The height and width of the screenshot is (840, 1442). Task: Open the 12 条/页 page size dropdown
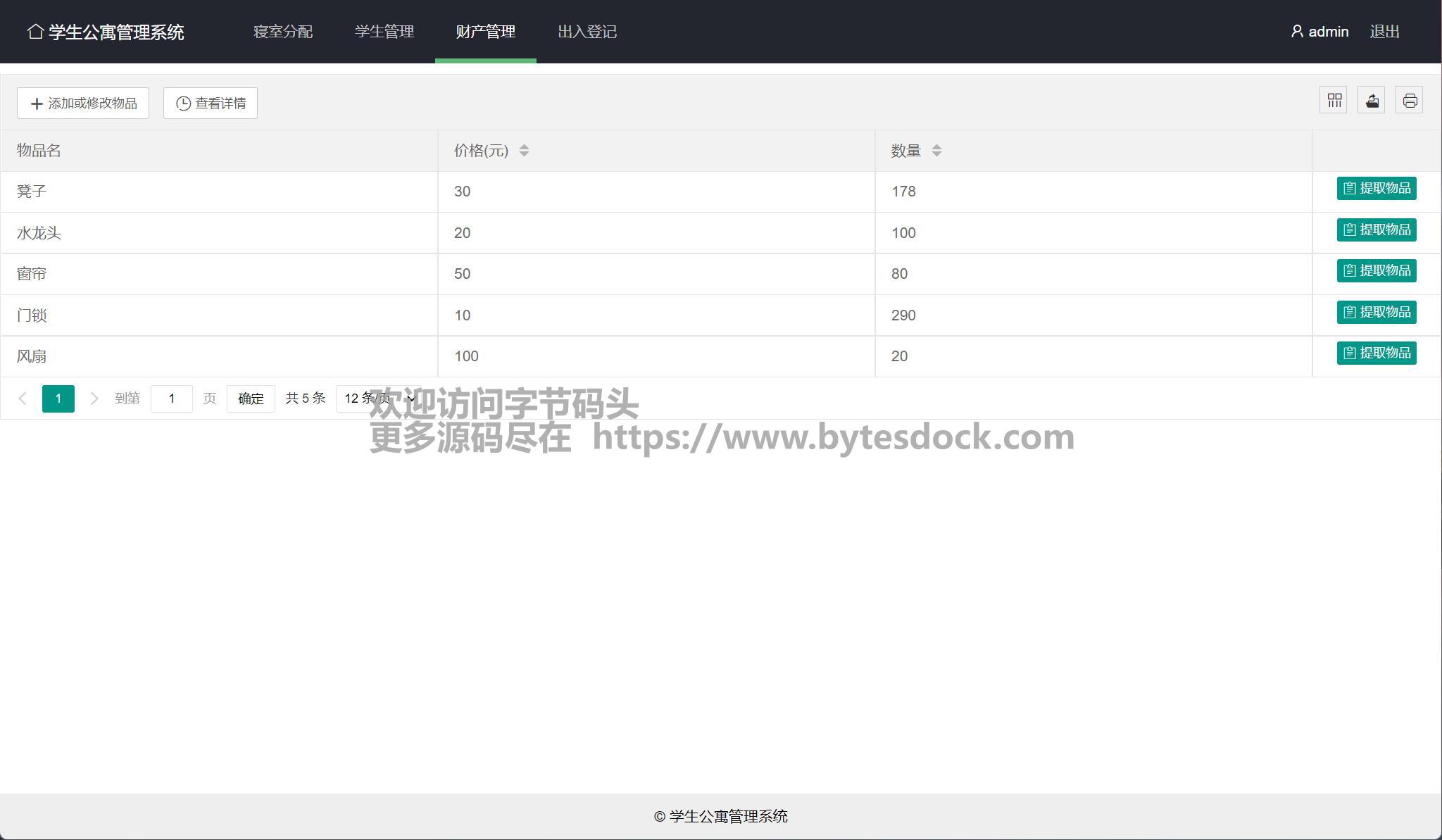(x=379, y=399)
